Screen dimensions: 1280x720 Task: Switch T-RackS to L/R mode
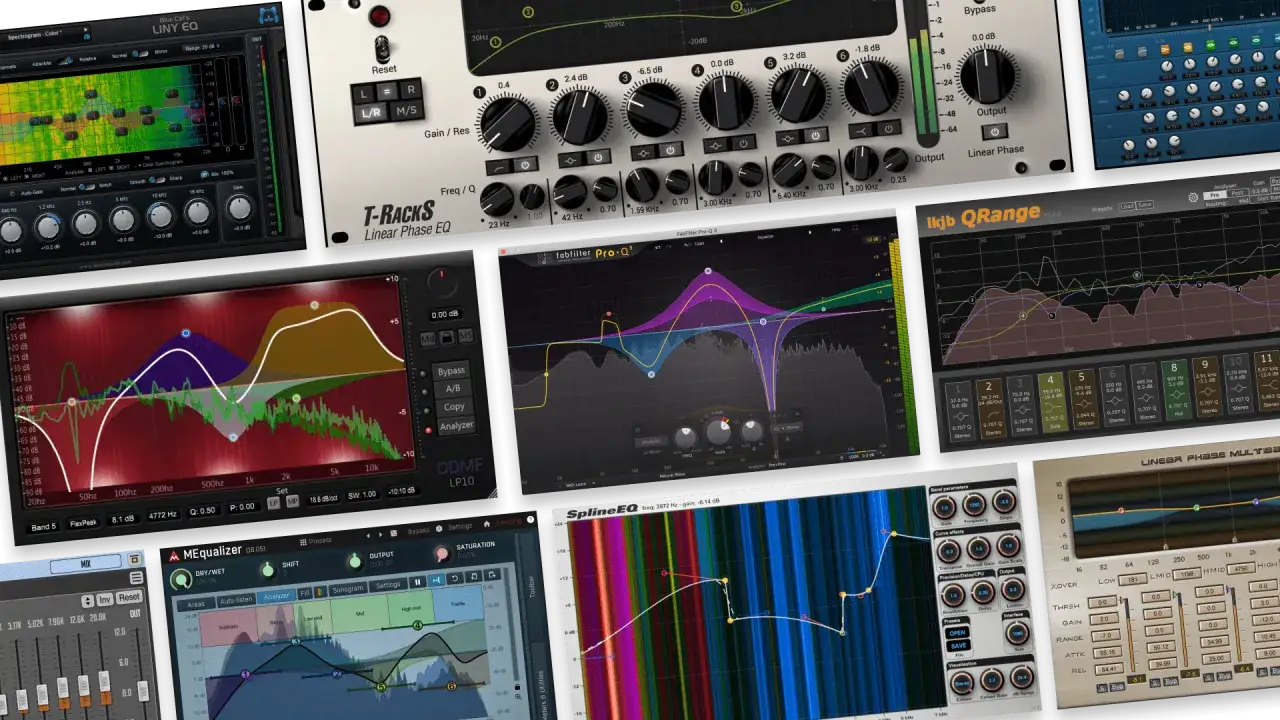point(369,114)
